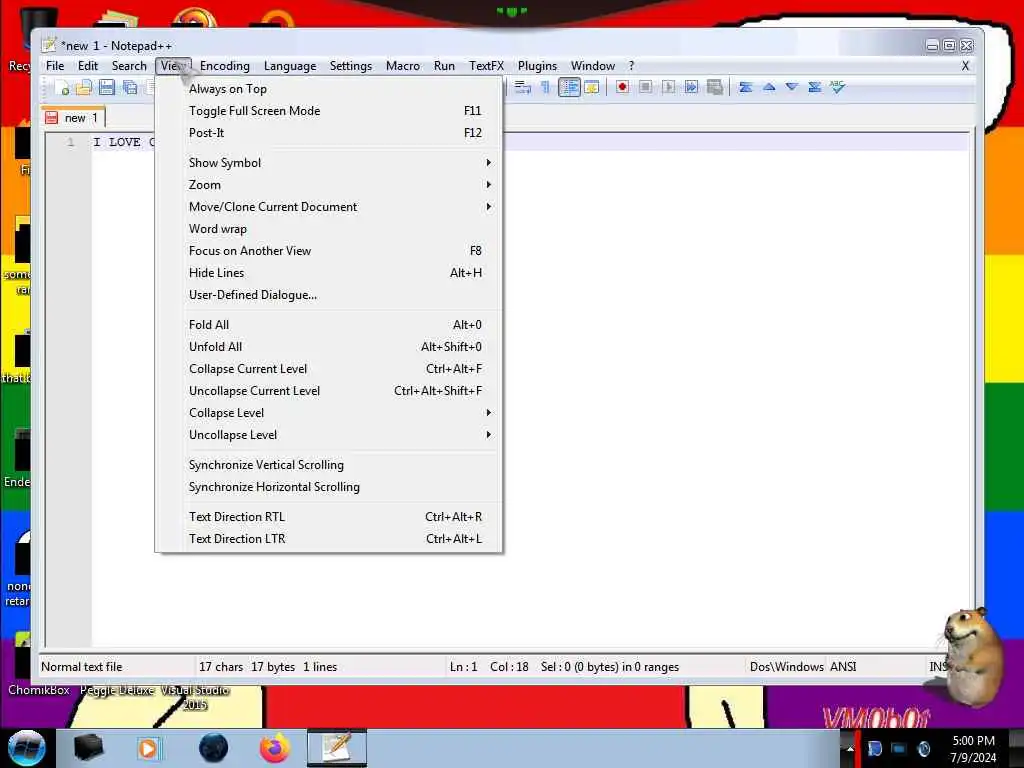1024x768 pixels.
Task: Toggle the indent guide toolbar icon
Action: coord(569,88)
